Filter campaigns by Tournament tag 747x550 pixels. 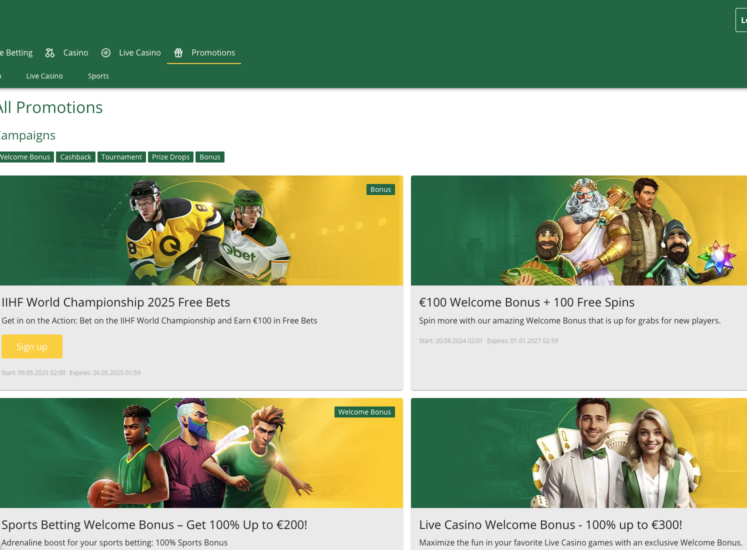[121, 157]
